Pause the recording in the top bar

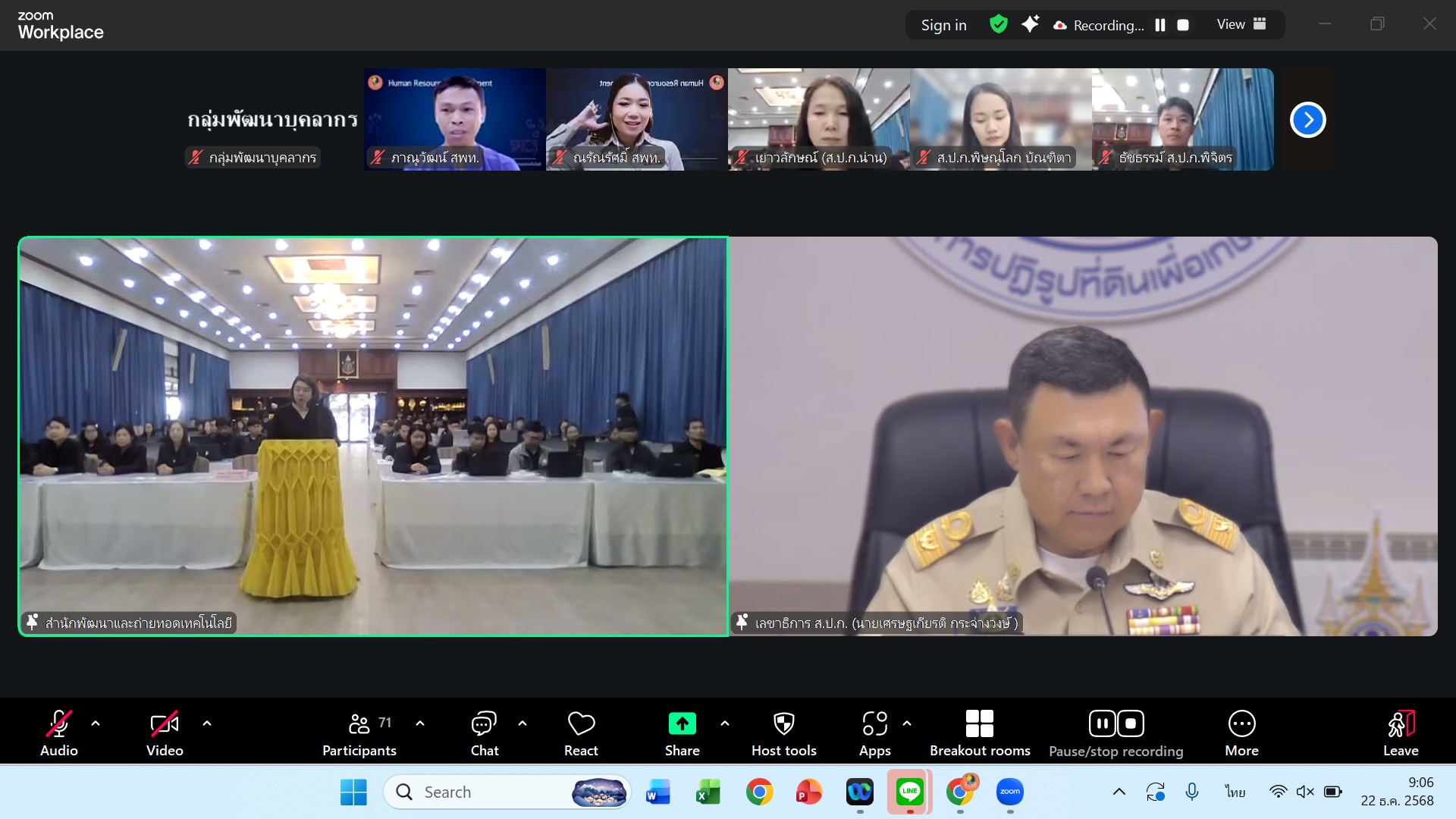point(1160,24)
